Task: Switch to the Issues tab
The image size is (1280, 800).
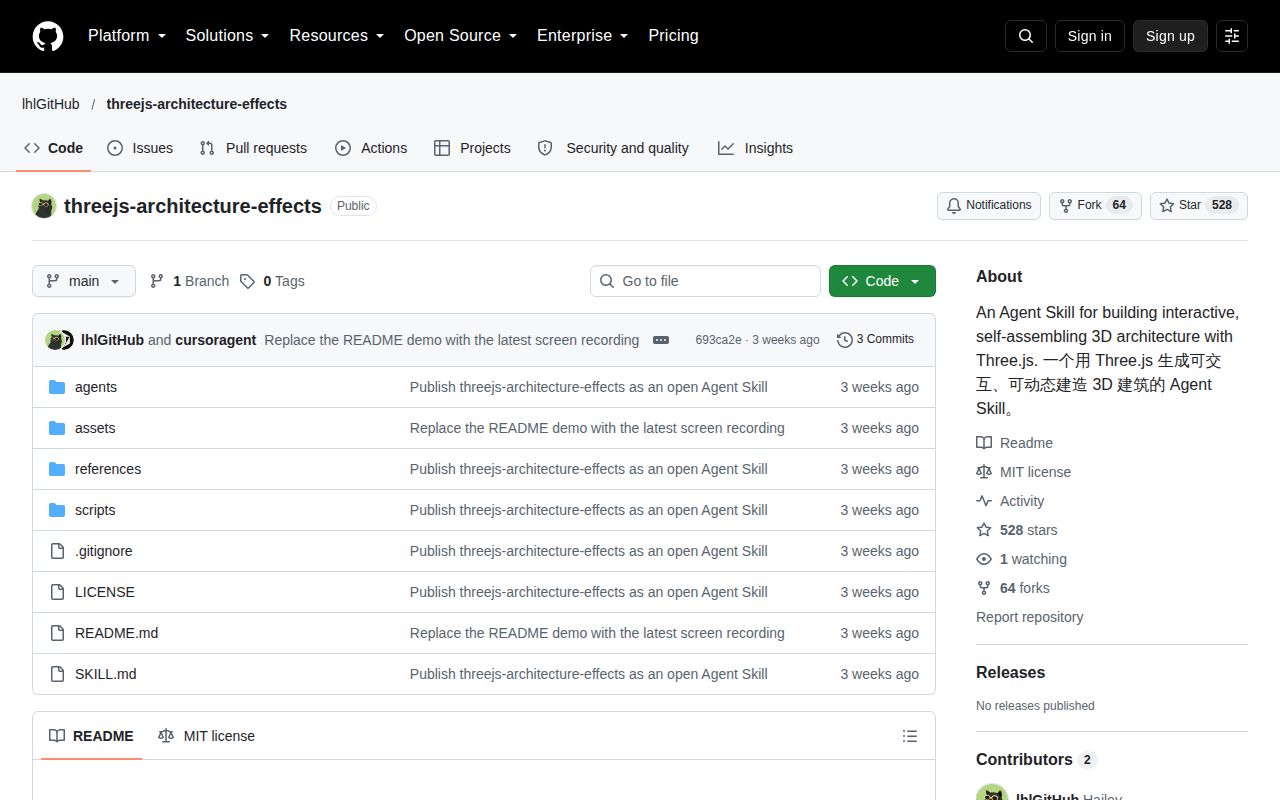Action: coord(140,148)
